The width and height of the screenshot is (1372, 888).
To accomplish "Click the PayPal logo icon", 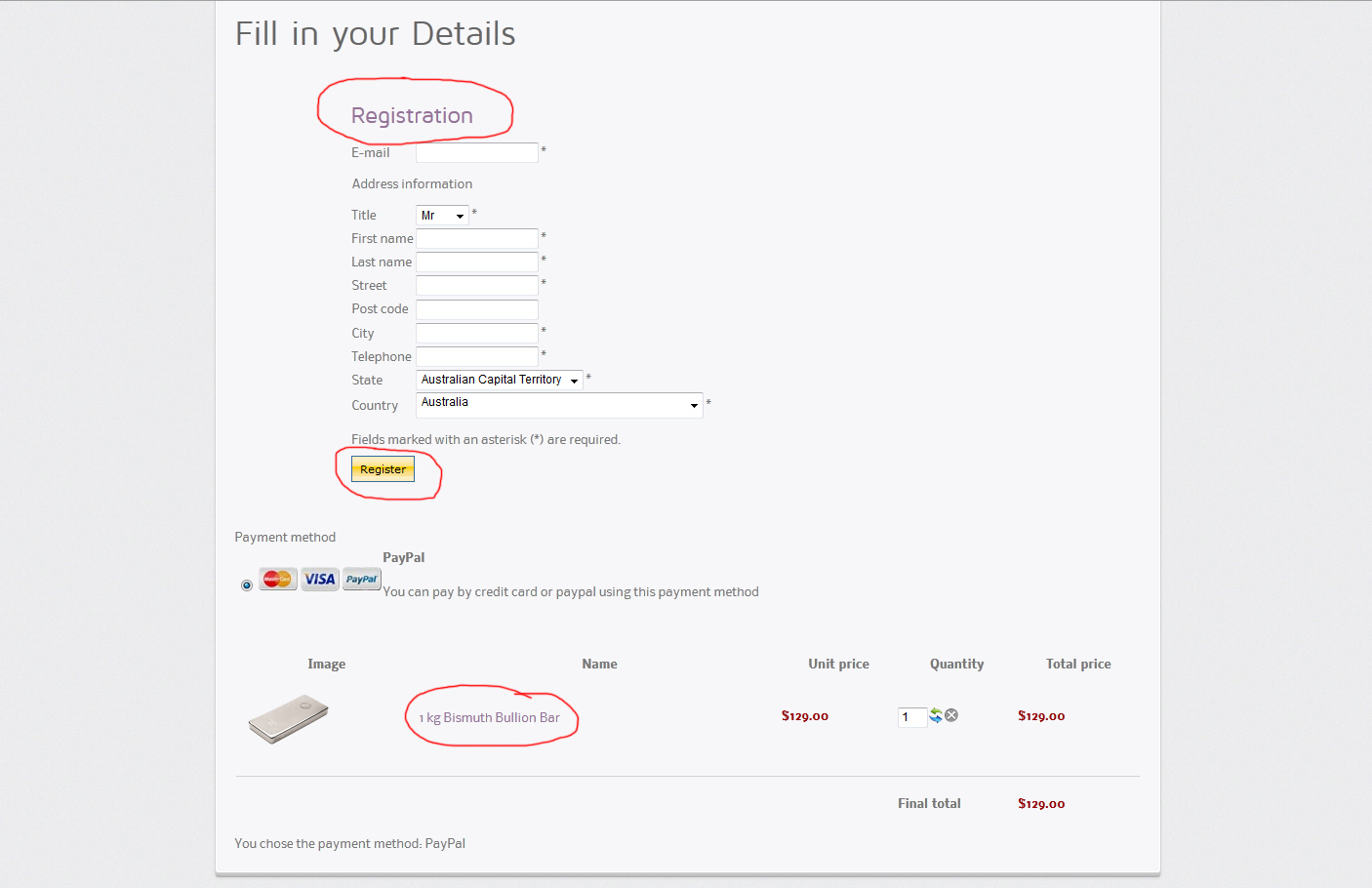I will 361,579.
